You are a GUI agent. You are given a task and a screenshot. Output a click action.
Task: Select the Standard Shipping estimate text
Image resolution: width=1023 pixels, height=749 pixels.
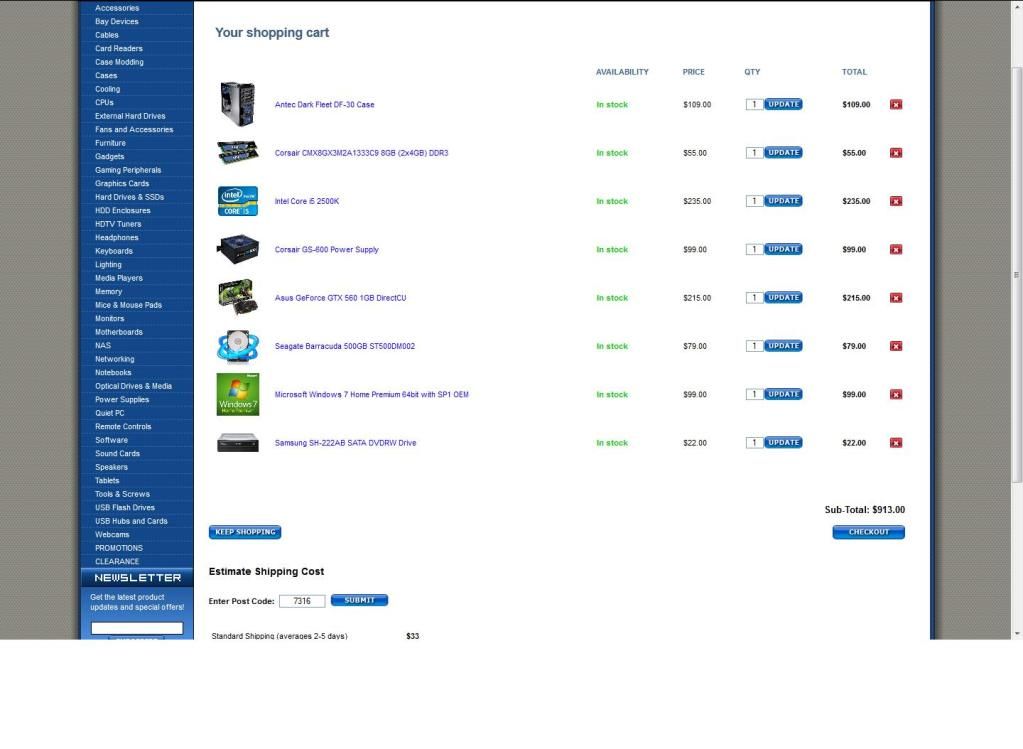point(279,635)
